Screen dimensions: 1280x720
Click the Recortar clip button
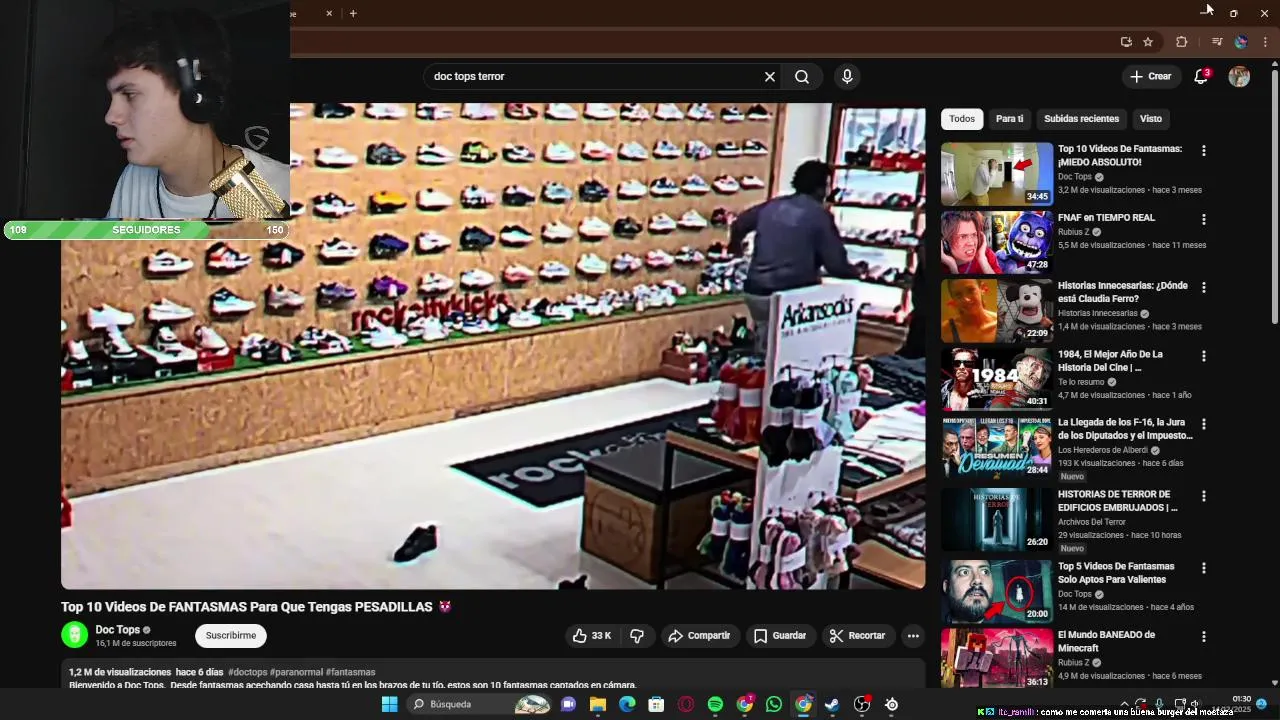tap(857, 636)
